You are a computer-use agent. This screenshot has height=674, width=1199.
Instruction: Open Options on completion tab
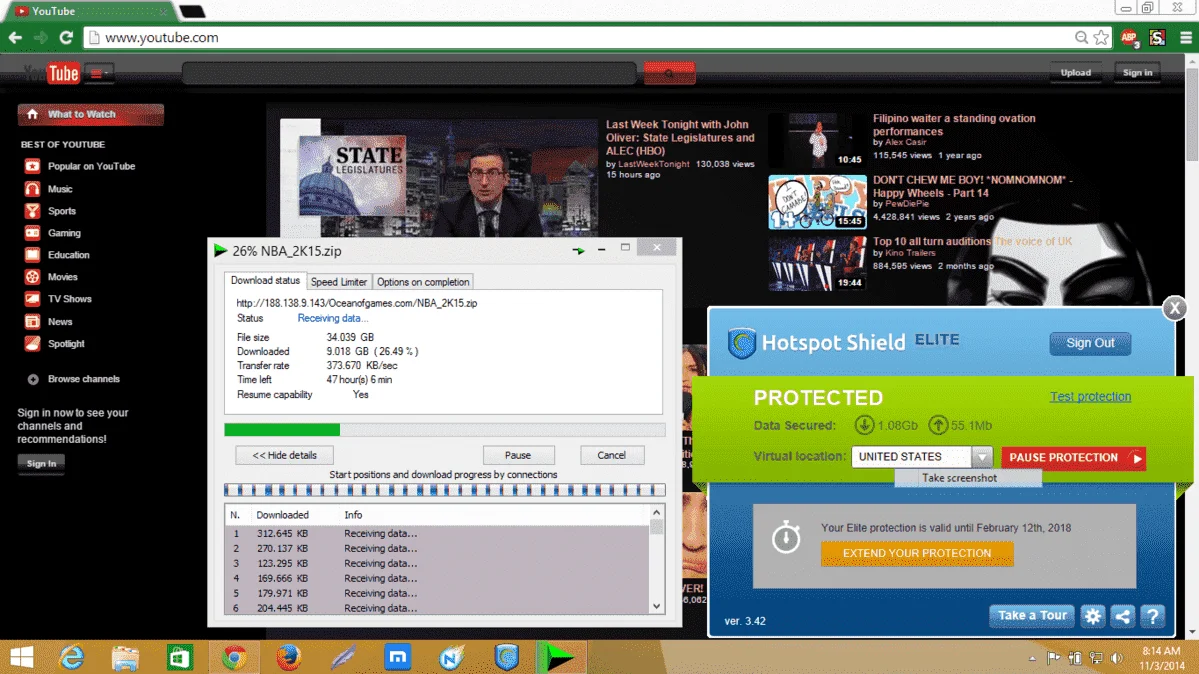[423, 282]
